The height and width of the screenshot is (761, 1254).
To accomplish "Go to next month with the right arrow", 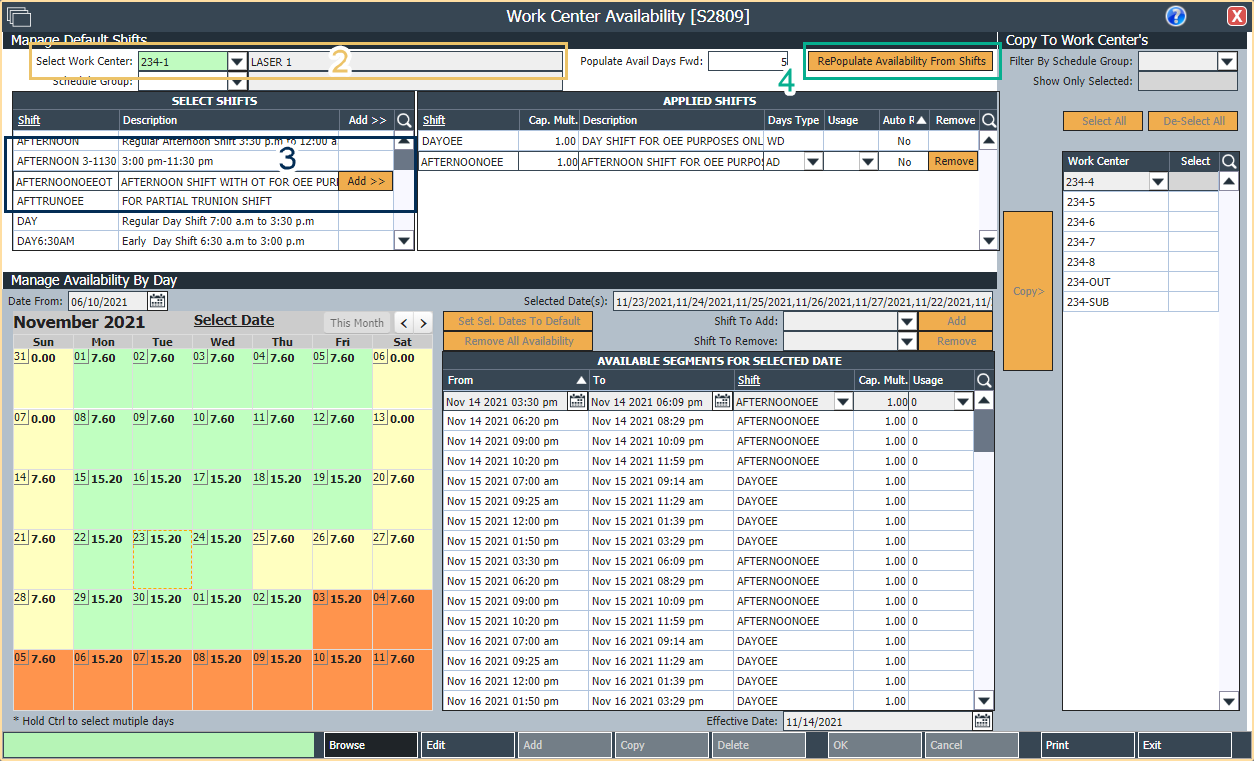I will pyautogui.click(x=423, y=322).
